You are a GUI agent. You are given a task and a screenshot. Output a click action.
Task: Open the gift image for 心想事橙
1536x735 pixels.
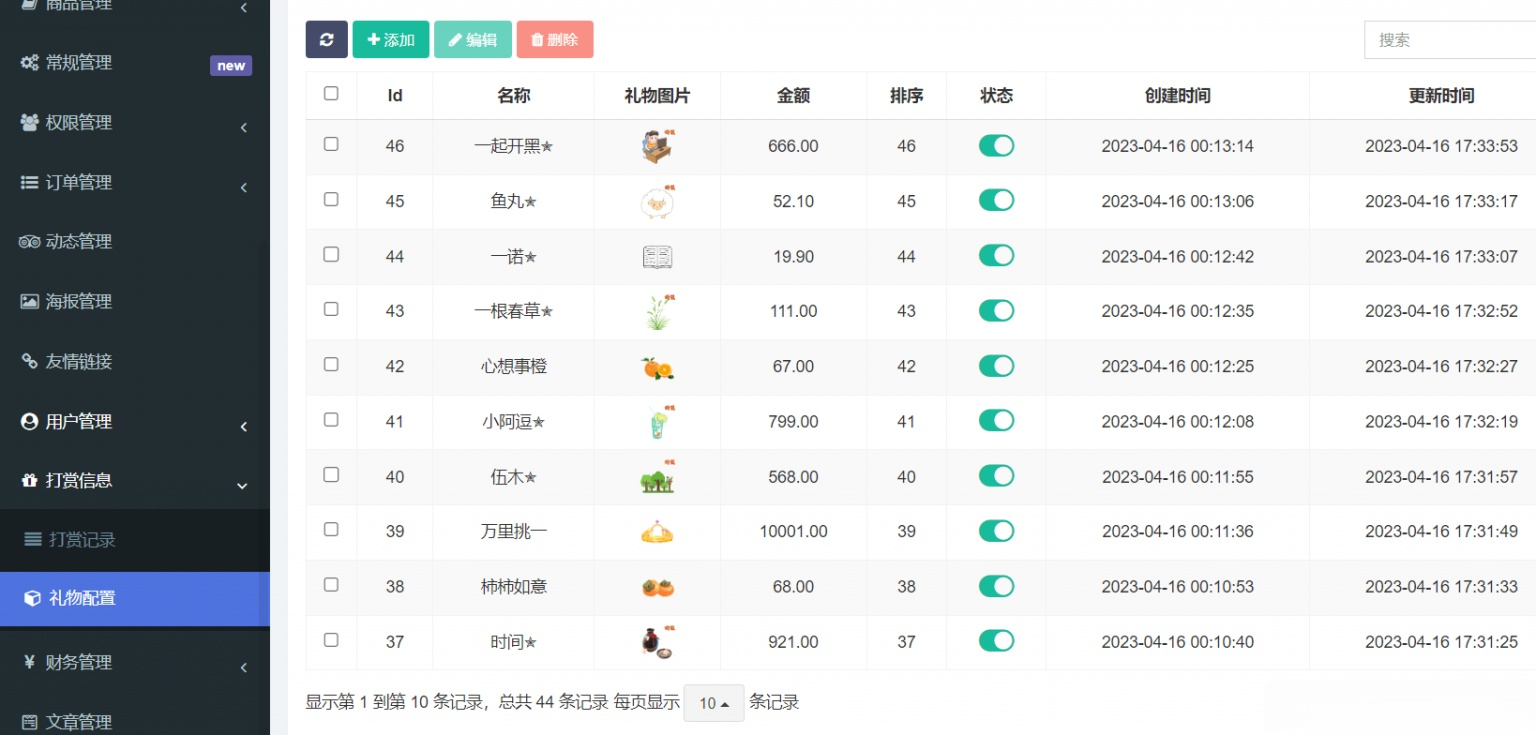tap(657, 368)
